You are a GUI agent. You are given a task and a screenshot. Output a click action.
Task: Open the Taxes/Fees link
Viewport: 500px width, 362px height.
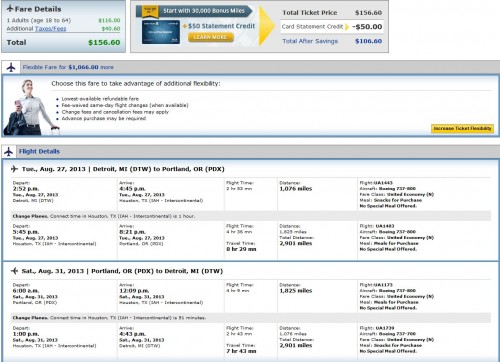click(51, 29)
